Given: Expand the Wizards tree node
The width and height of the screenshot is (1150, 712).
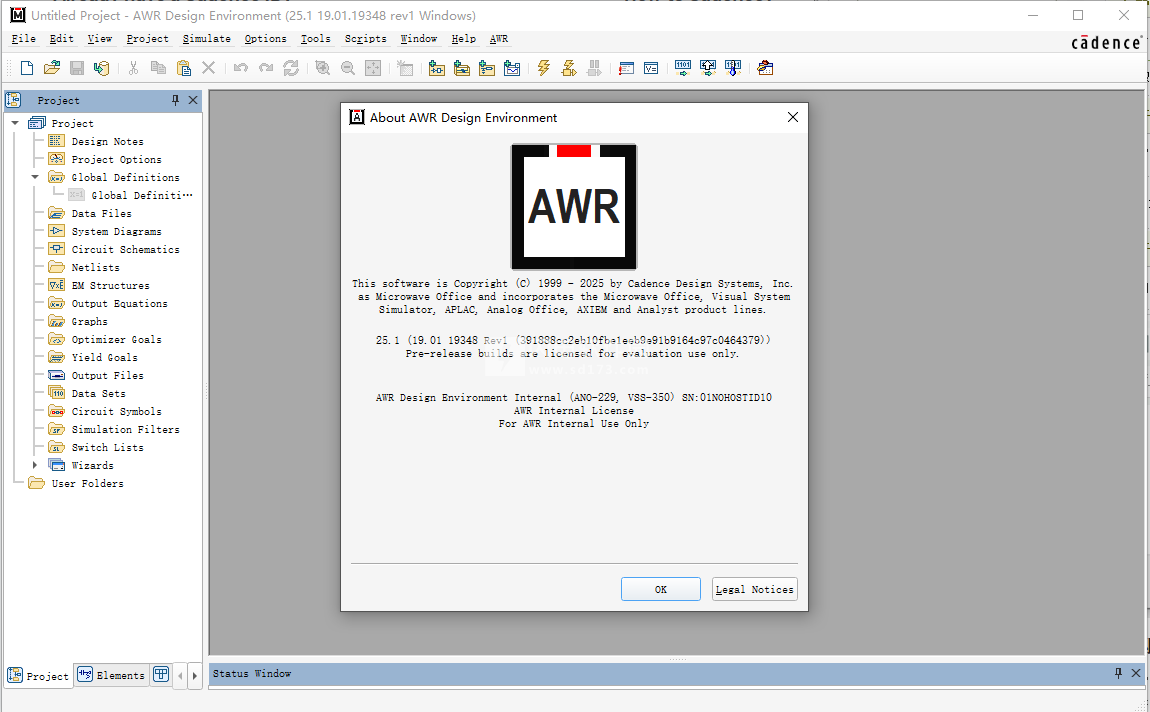Looking at the screenshot, I should tap(34, 465).
